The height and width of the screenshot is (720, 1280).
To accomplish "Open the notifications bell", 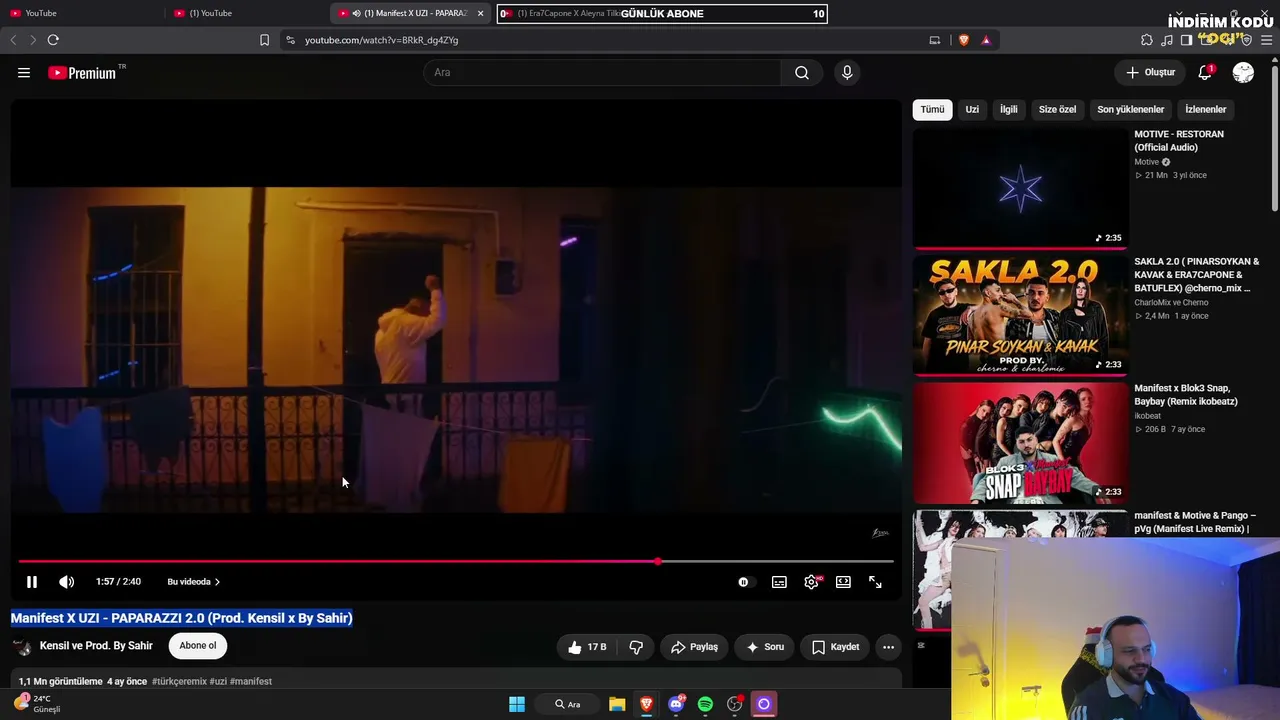I will pyautogui.click(x=1205, y=73).
